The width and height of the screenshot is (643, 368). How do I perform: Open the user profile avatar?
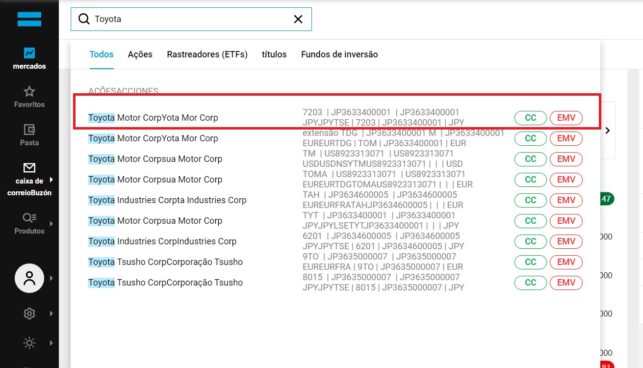[29, 278]
